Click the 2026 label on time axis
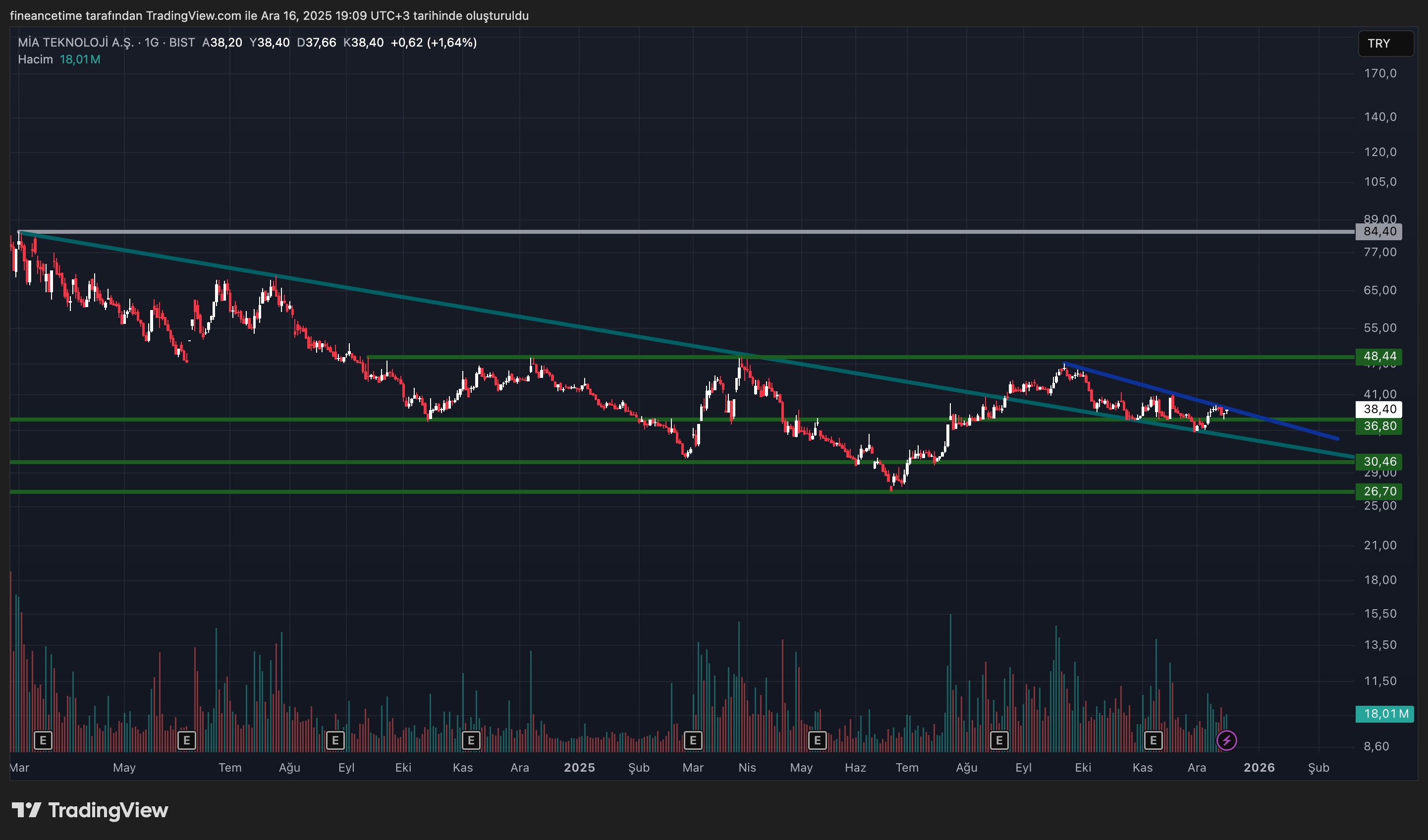The width and height of the screenshot is (1428, 840). click(1259, 768)
